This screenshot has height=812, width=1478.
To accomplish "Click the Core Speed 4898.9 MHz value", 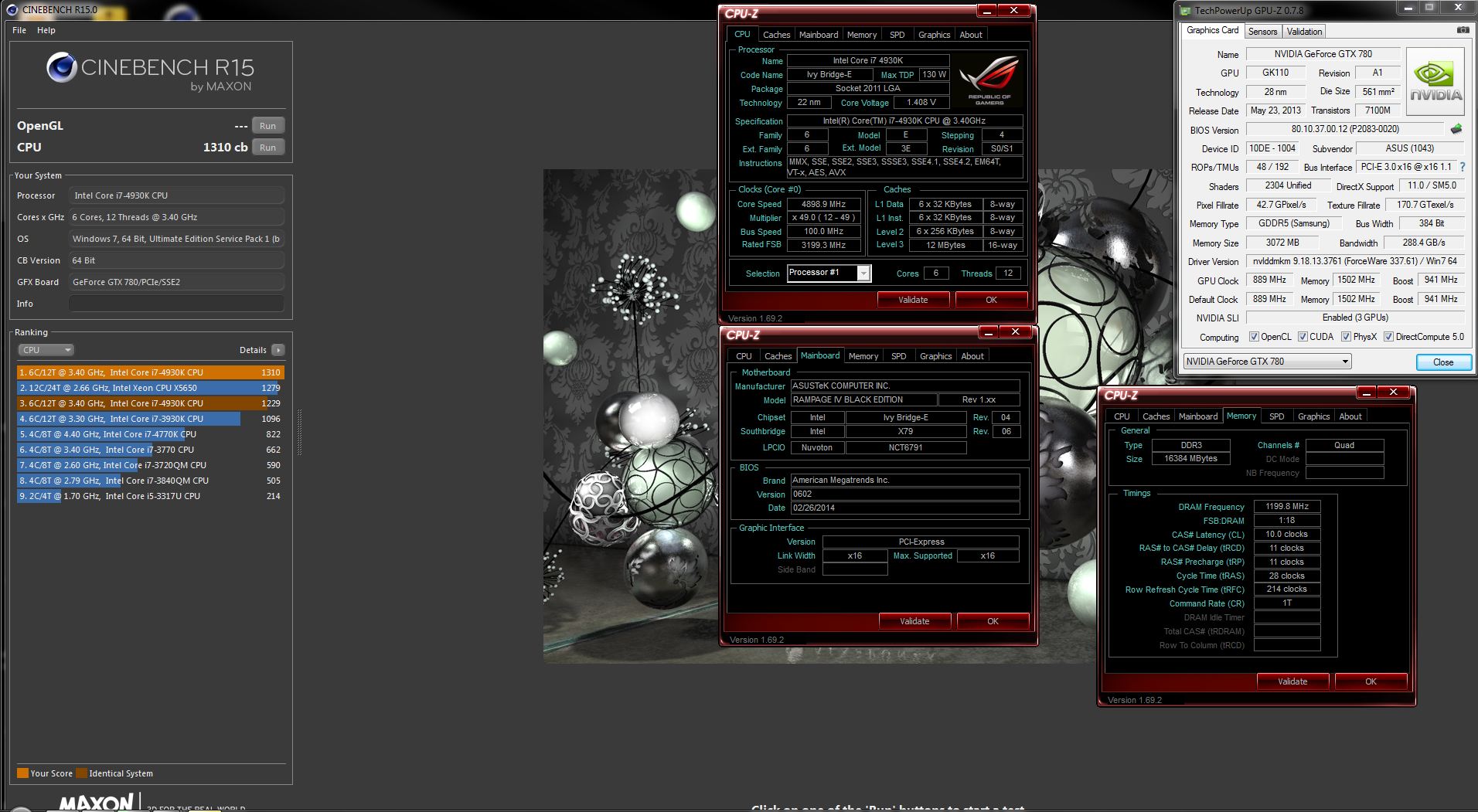I will 823,205.
